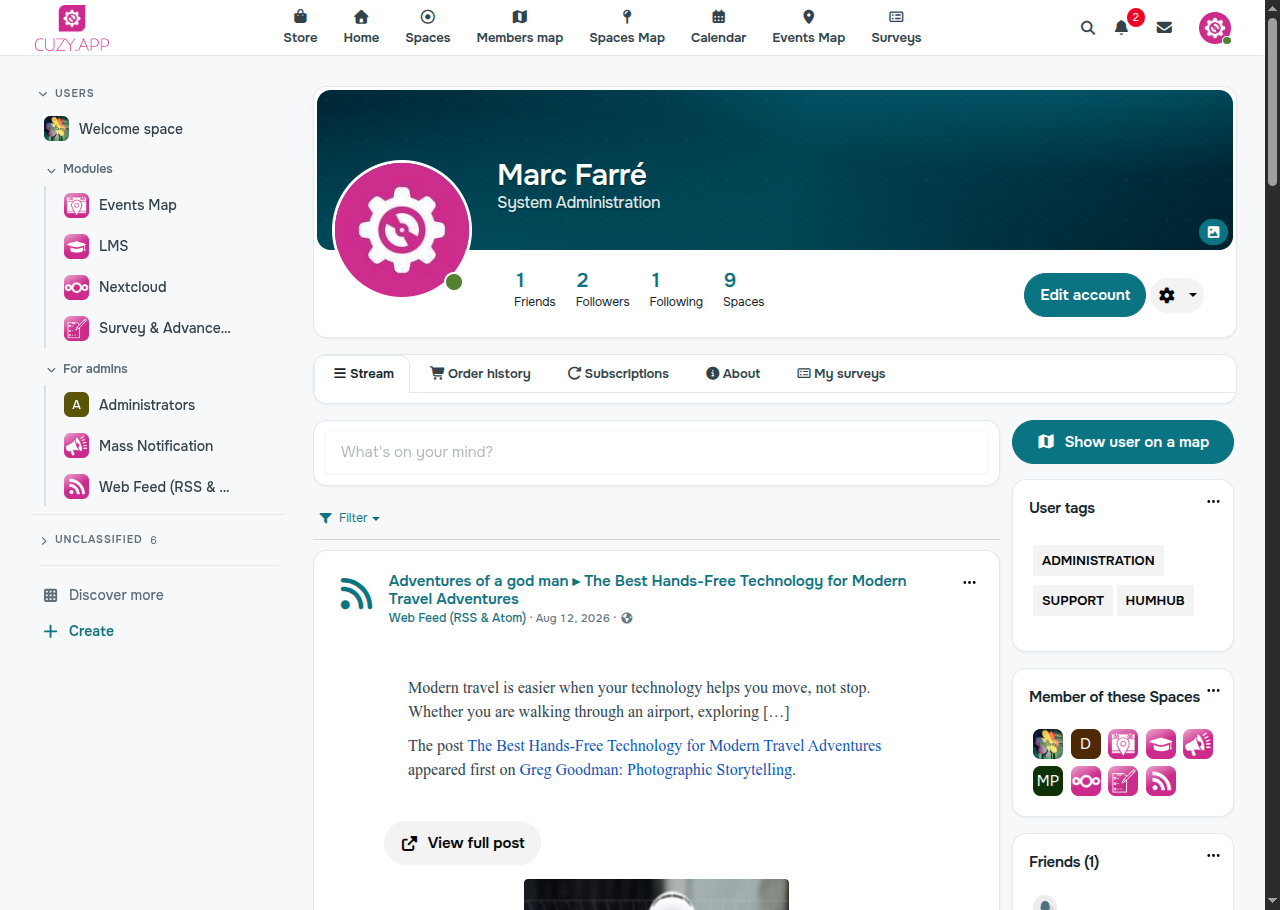
Task: Click the What's on your mind field
Action: [656, 452]
